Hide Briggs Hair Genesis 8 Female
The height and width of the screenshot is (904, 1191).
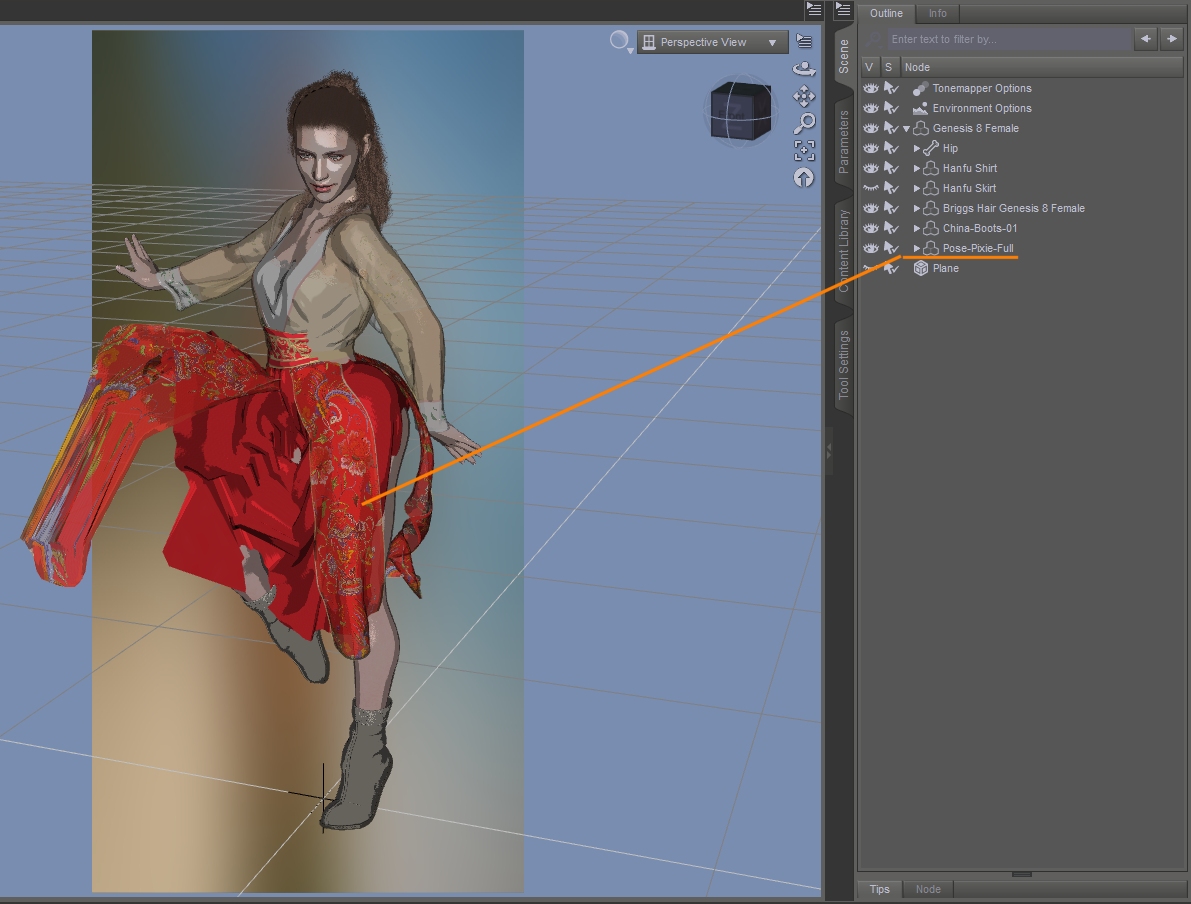[870, 208]
